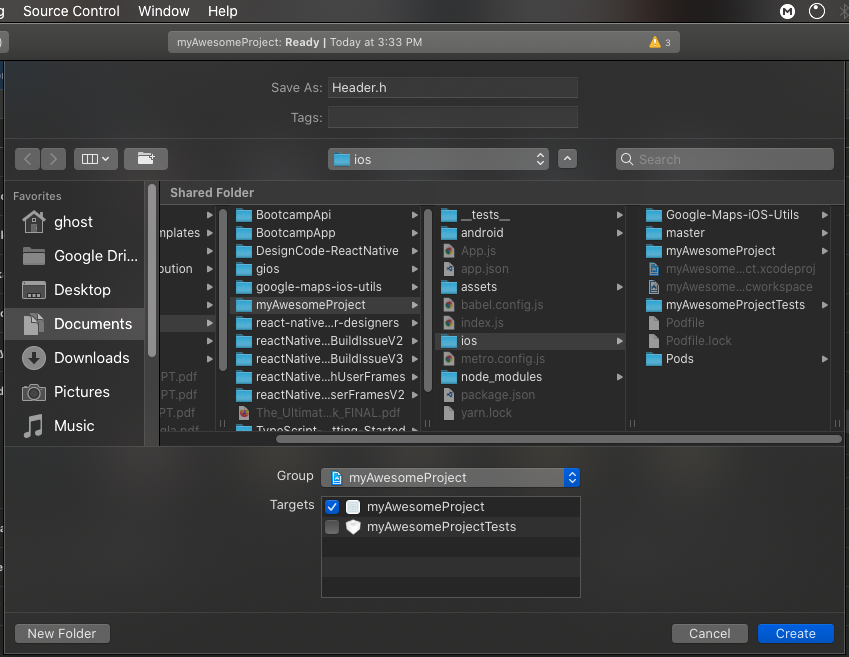Screen dimensions: 849x657
Task: Select Documents in sidebar
Action: (74, 324)
